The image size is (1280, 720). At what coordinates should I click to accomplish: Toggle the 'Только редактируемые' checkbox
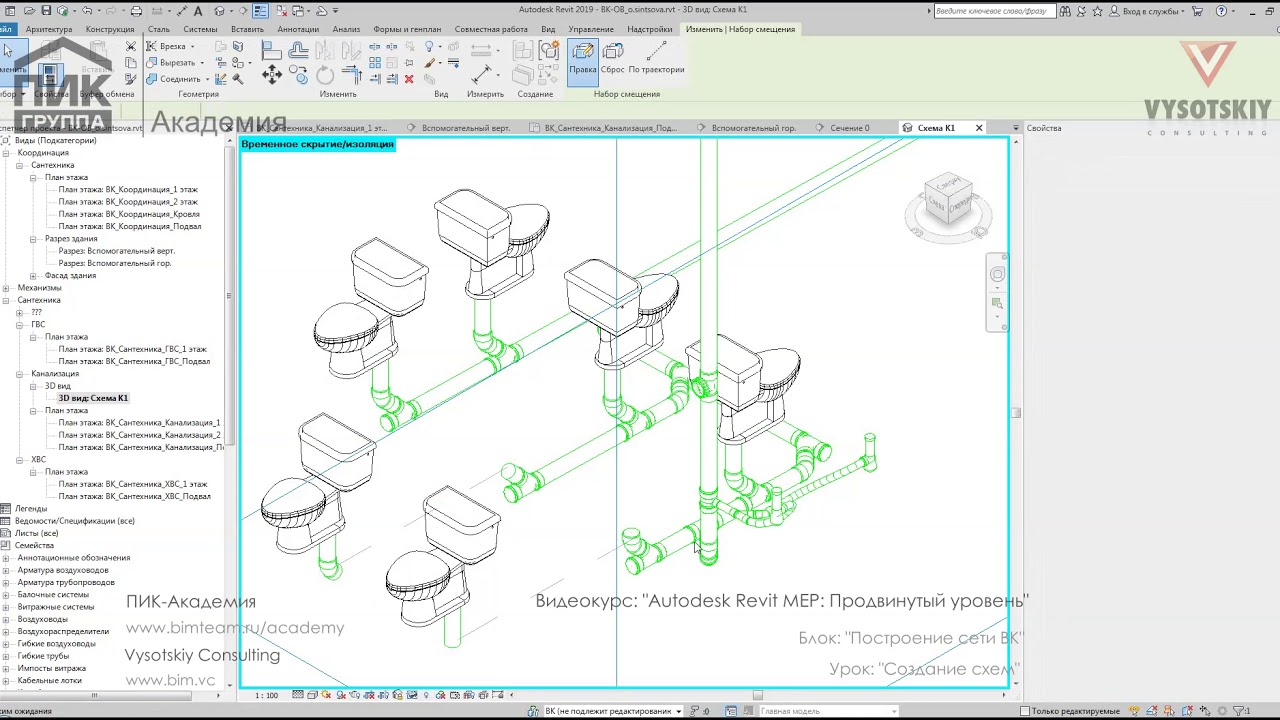[x=1025, y=711]
